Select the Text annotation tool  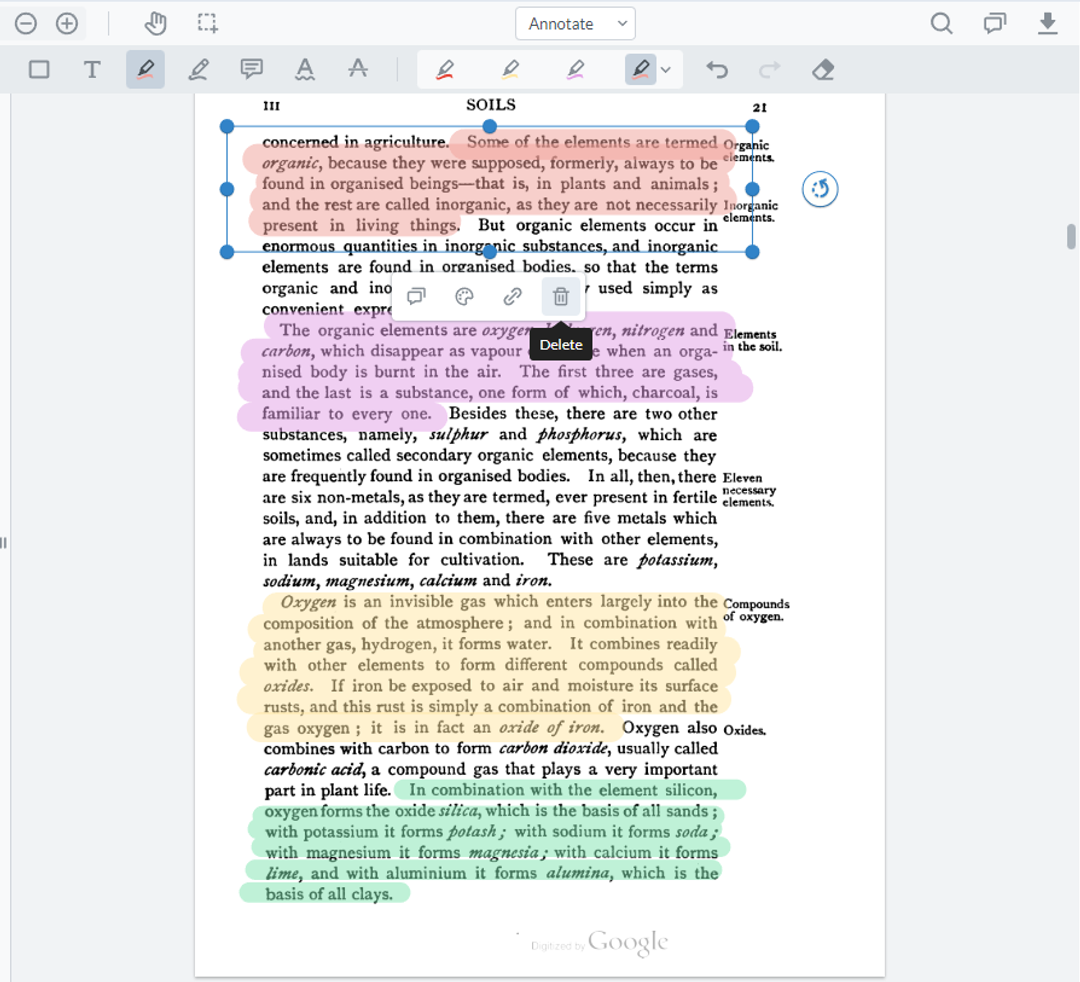(91, 69)
